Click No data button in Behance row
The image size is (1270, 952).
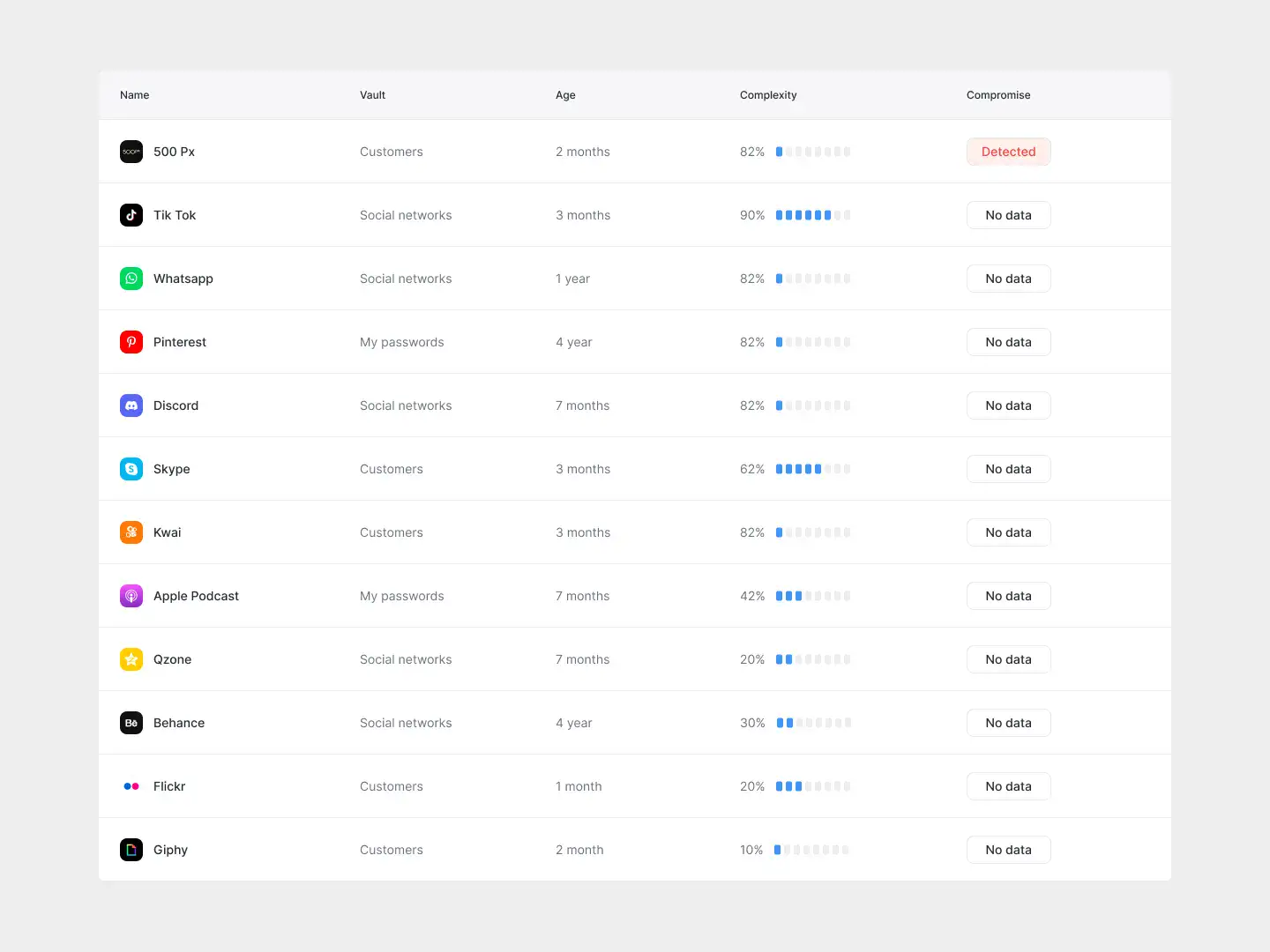pos(1008,723)
